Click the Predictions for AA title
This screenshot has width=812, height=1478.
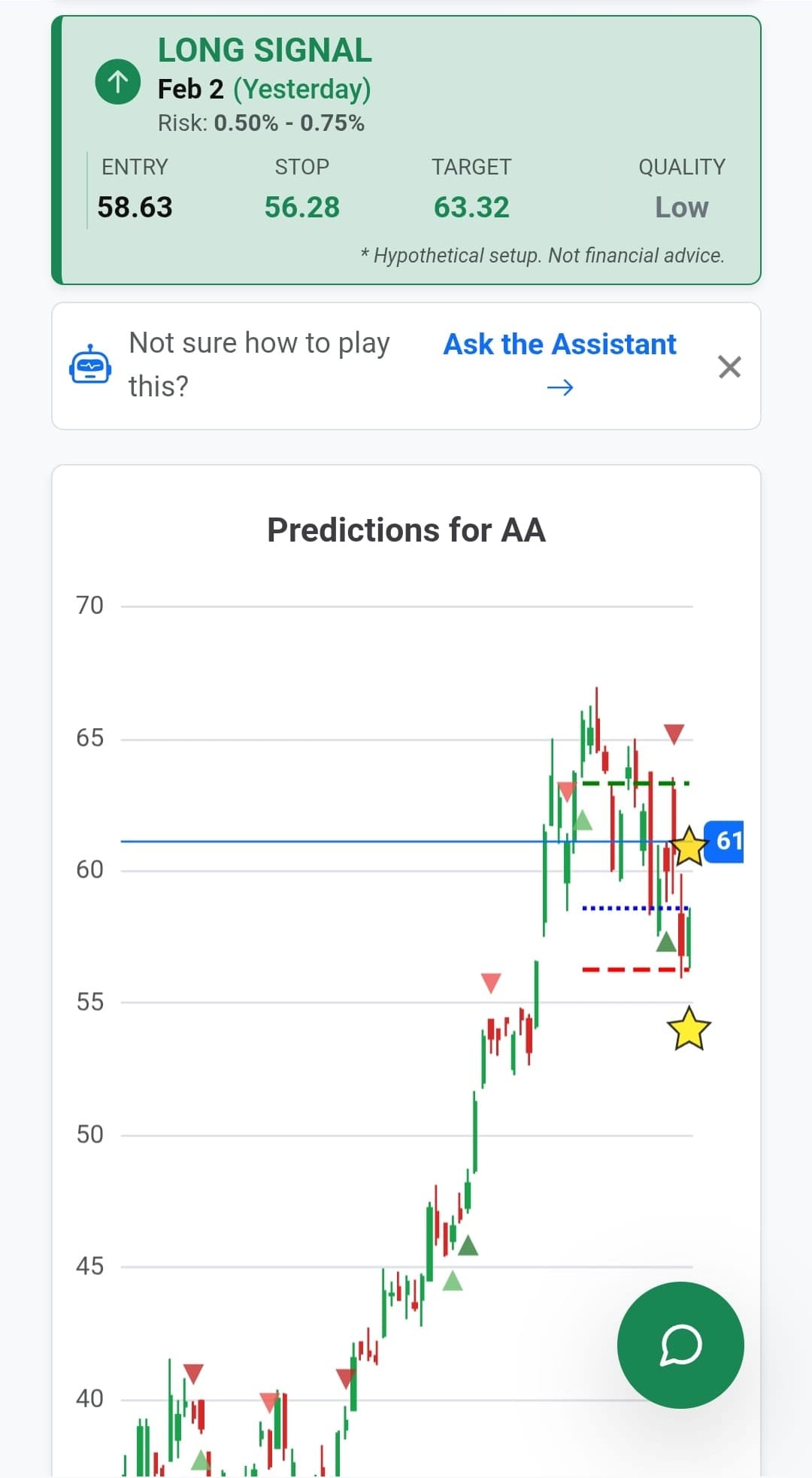click(406, 530)
